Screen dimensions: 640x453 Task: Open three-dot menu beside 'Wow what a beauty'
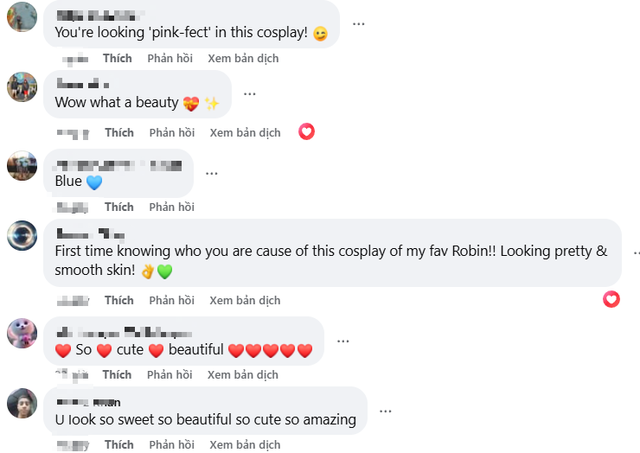(x=249, y=94)
